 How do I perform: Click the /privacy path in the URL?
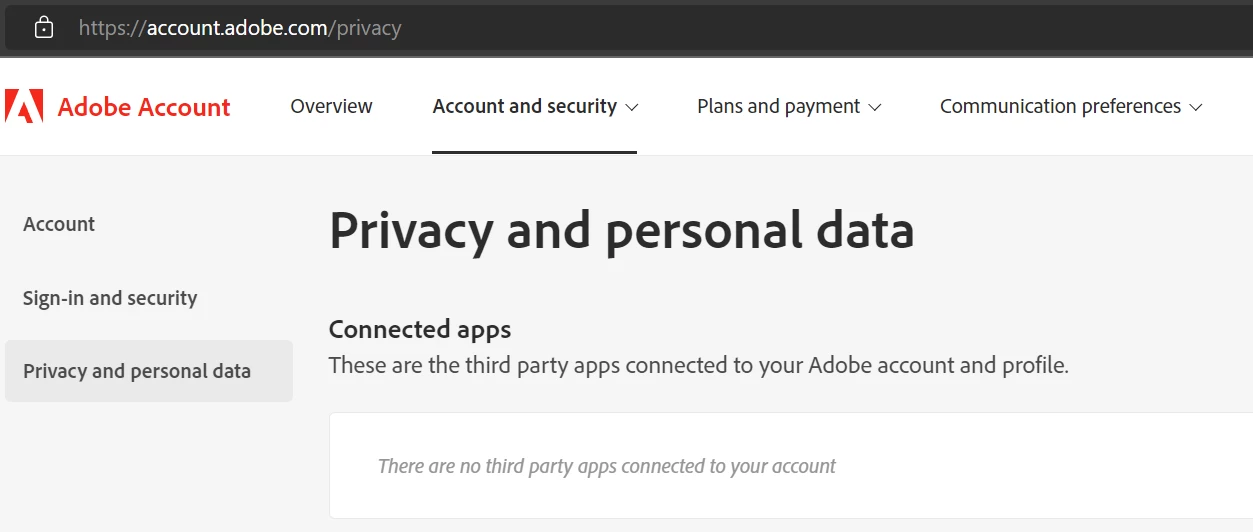click(x=368, y=28)
